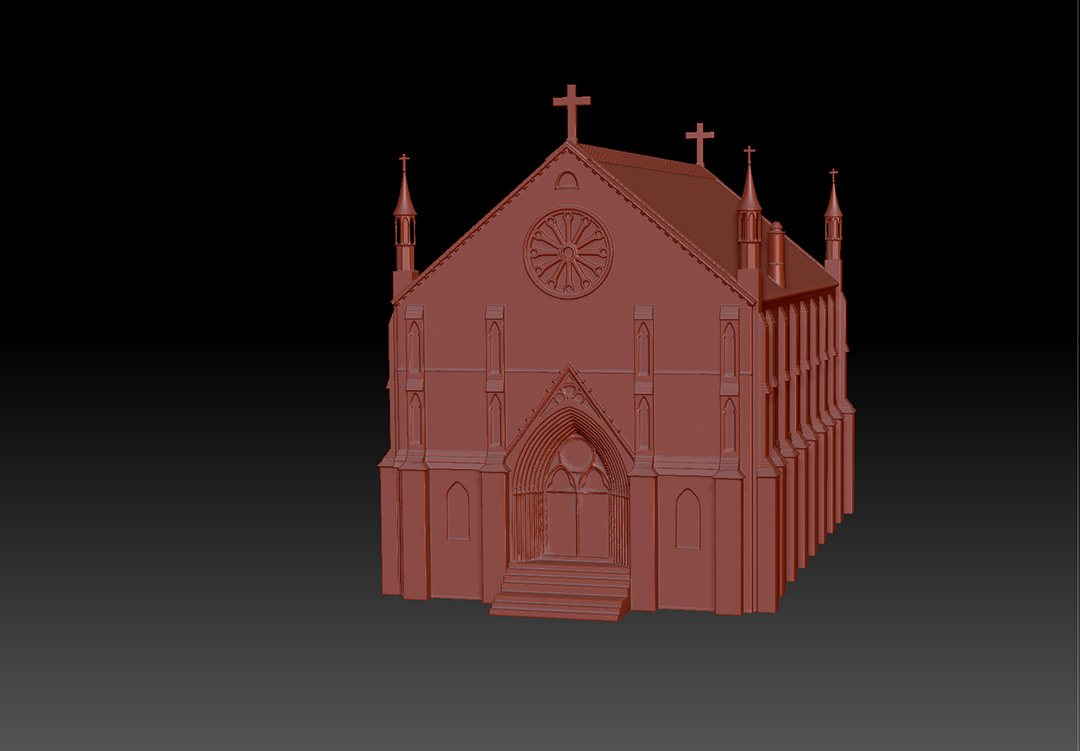Select the upper rightmost front lancet window
The image size is (1080, 751).
(x=729, y=350)
